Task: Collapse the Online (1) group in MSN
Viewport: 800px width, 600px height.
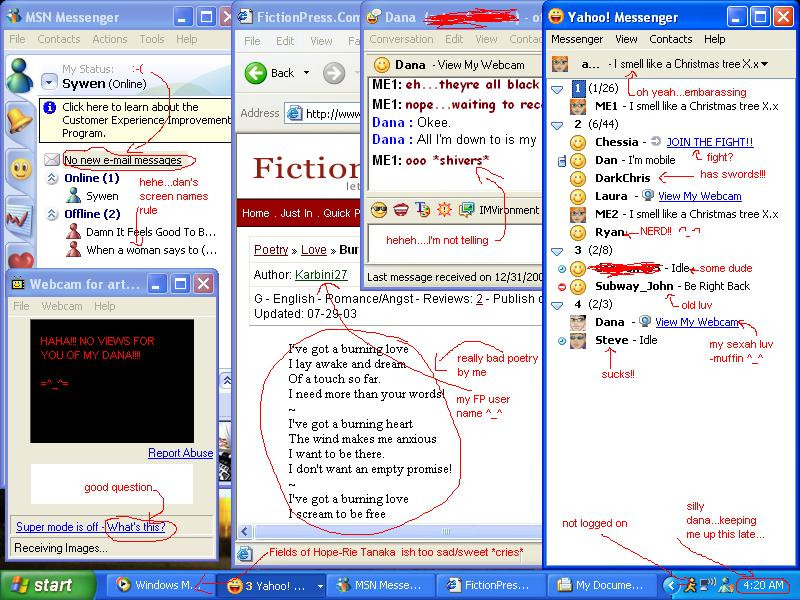Action: point(52,178)
